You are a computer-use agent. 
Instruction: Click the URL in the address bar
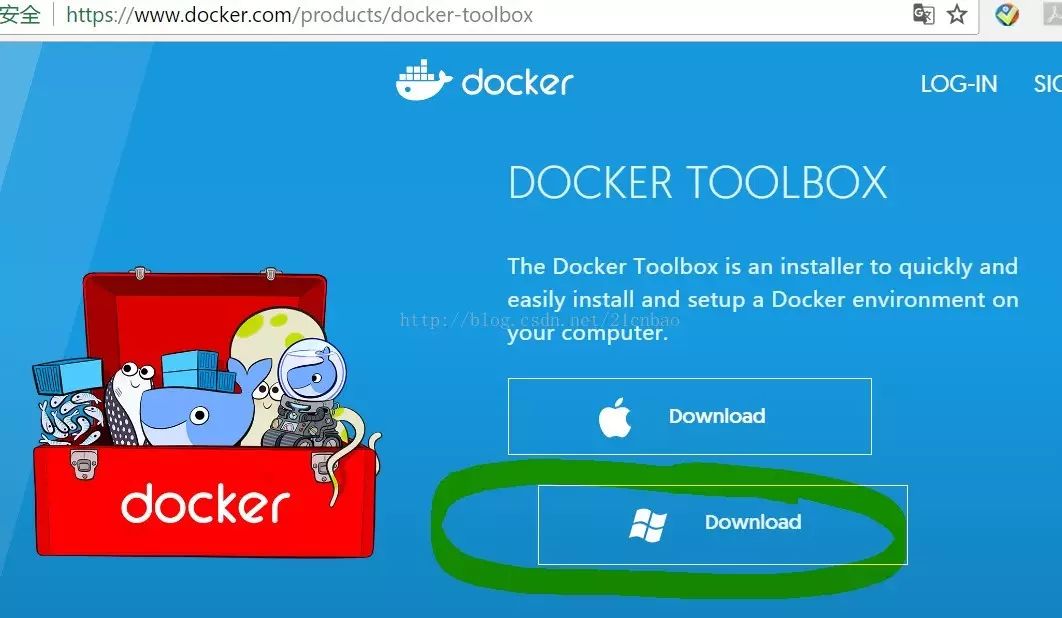299,15
